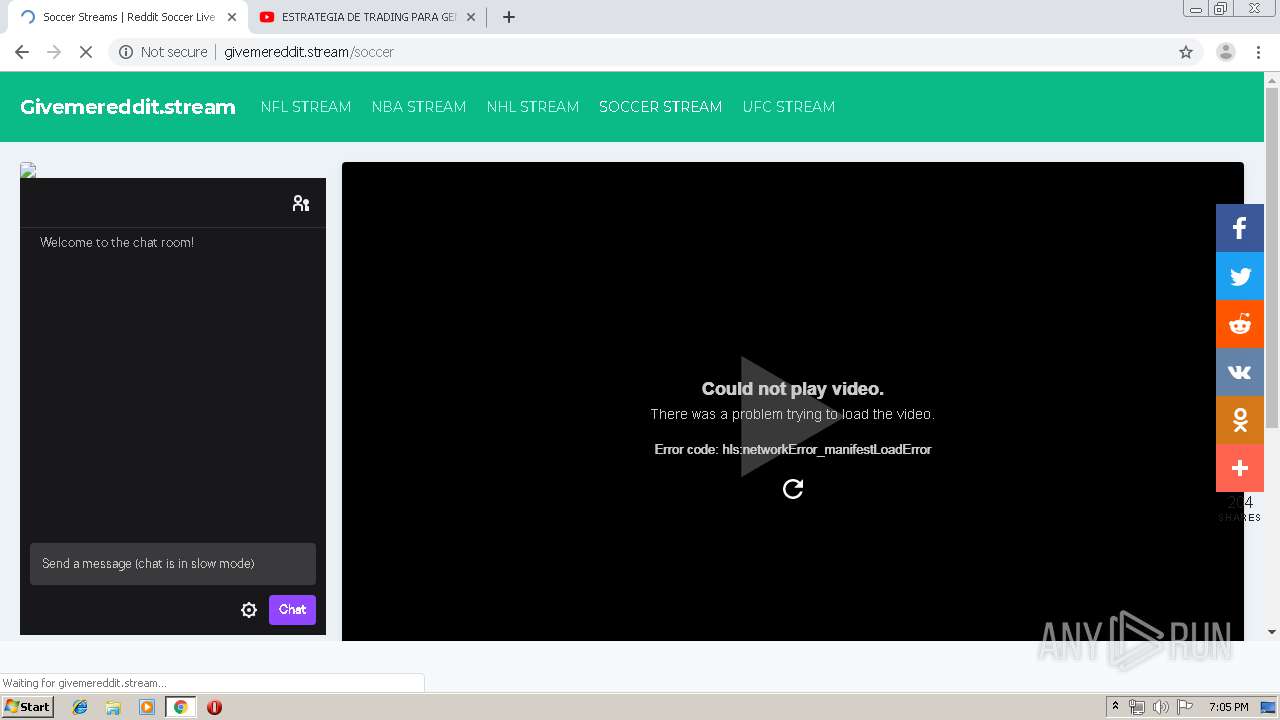This screenshot has height=720, width=1280.
Task: Show hidden system tray icons
Action: pos(1115,707)
